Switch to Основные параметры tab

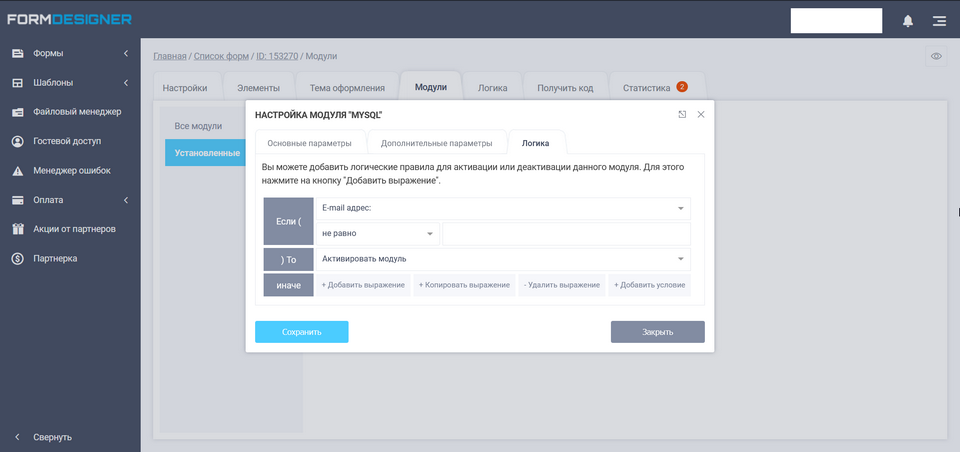[x=309, y=143]
